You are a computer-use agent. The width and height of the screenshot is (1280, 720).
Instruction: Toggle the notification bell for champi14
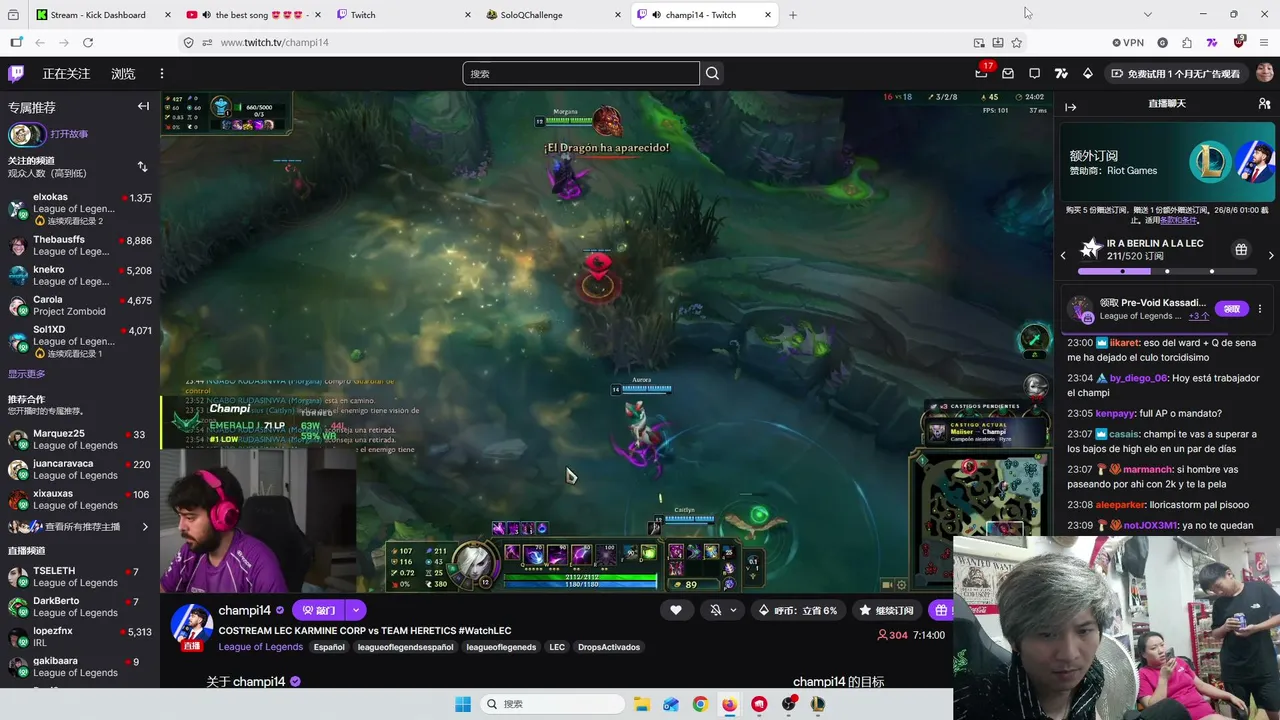click(715, 610)
